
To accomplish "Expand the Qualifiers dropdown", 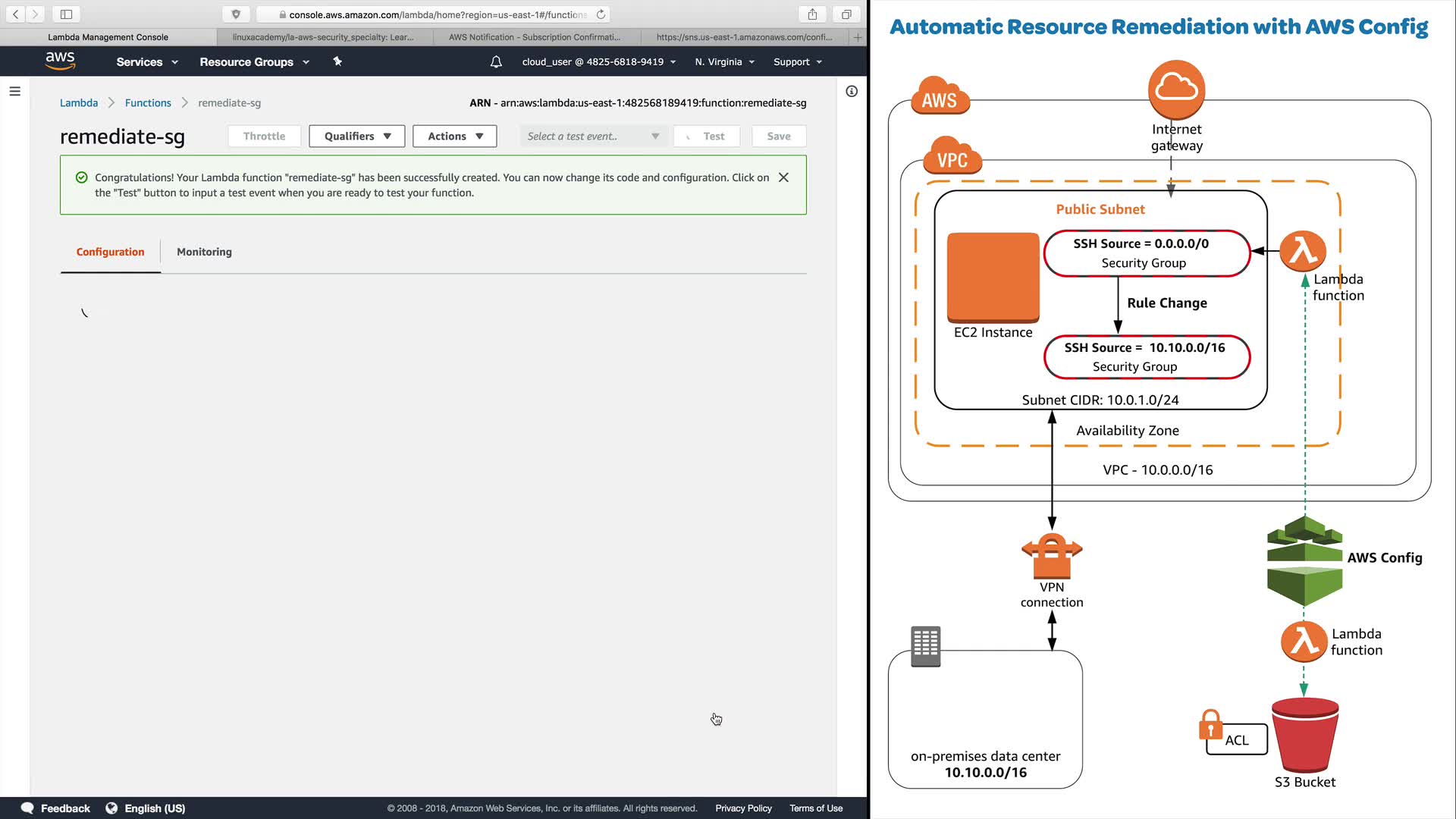I will 357,136.
